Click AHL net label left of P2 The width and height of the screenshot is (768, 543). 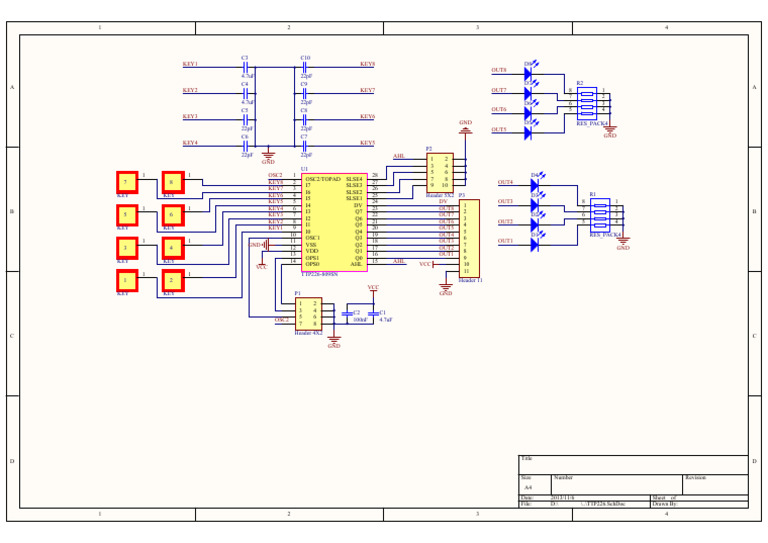point(399,156)
